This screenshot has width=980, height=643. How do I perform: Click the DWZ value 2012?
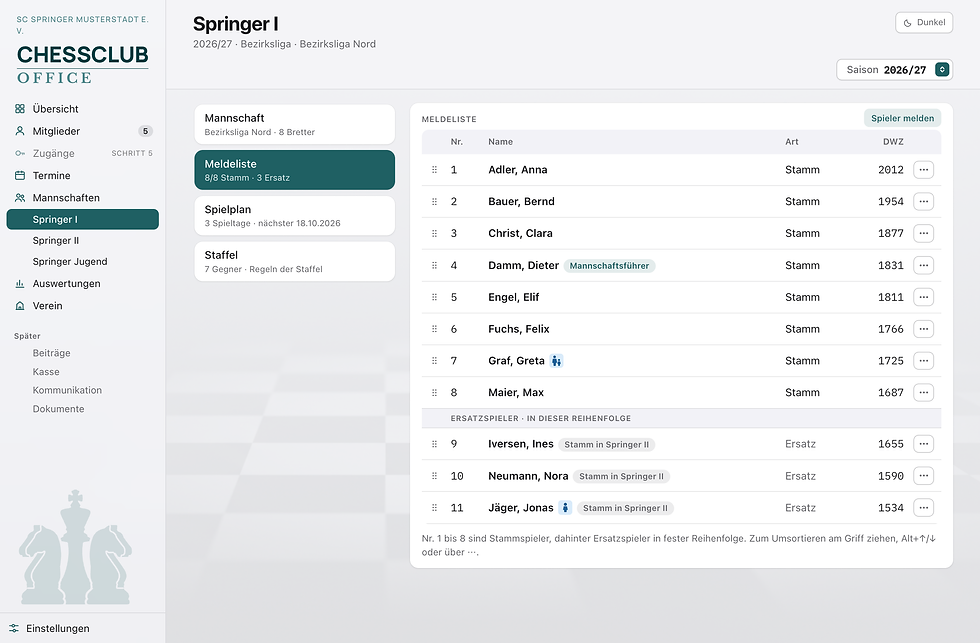click(x=891, y=170)
